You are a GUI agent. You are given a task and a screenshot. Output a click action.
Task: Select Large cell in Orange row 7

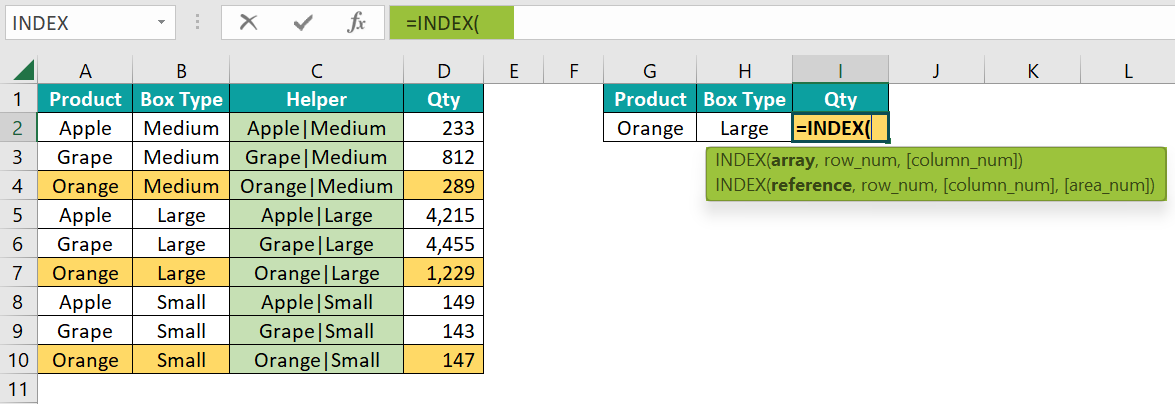pos(181,273)
